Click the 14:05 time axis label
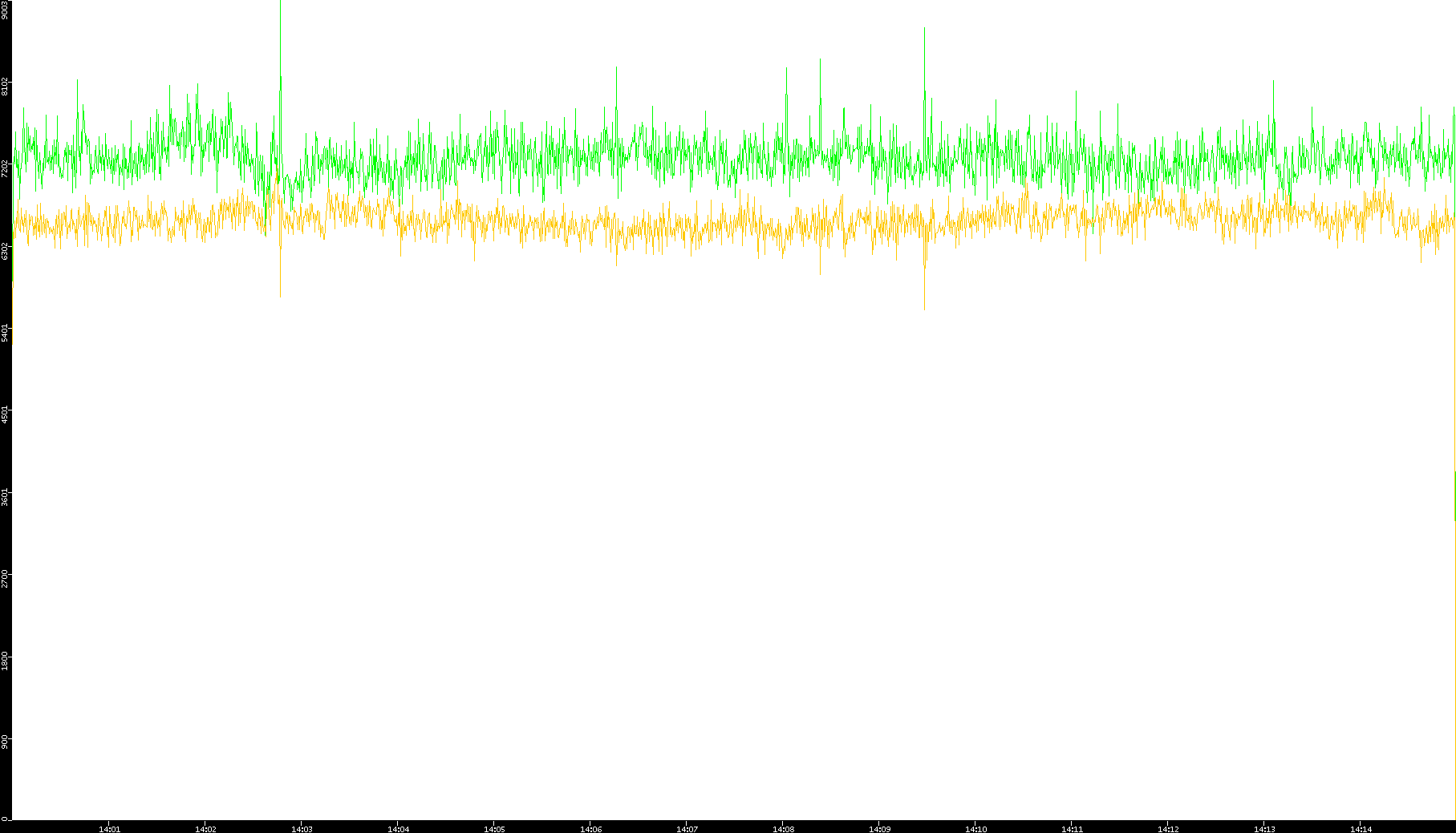1456x833 pixels. pos(494,829)
